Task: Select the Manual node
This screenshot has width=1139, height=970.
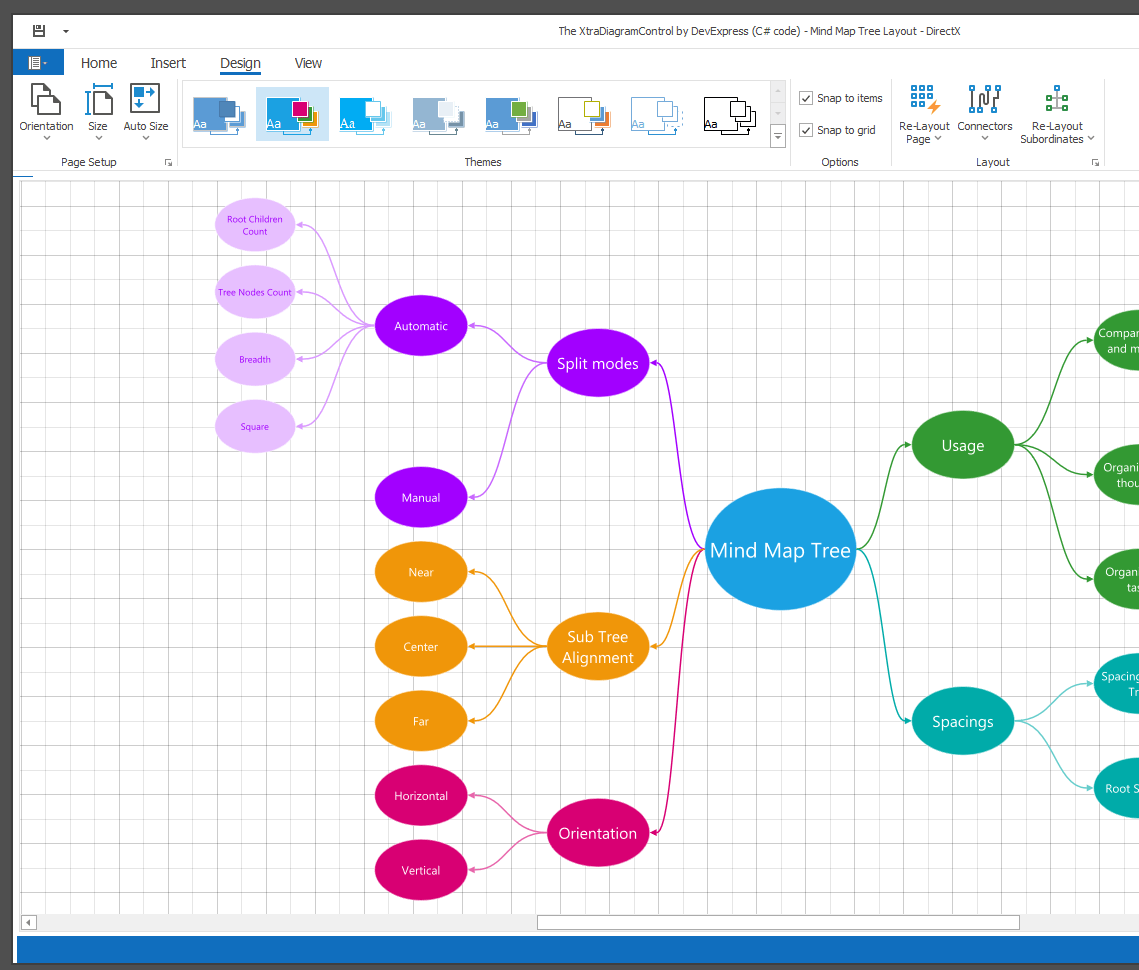Action: coord(421,497)
